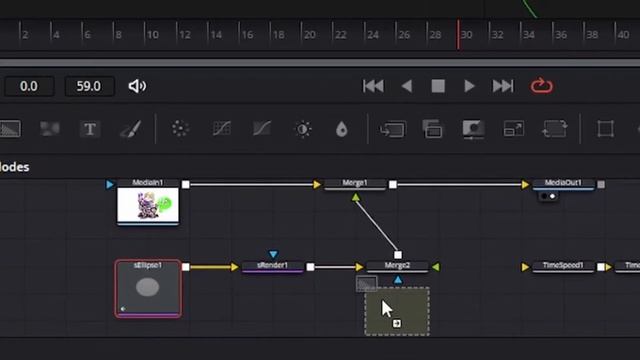The image size is (640, 360).
Task: Add a Background node from toolbar
Action: [x=10, y=129]
